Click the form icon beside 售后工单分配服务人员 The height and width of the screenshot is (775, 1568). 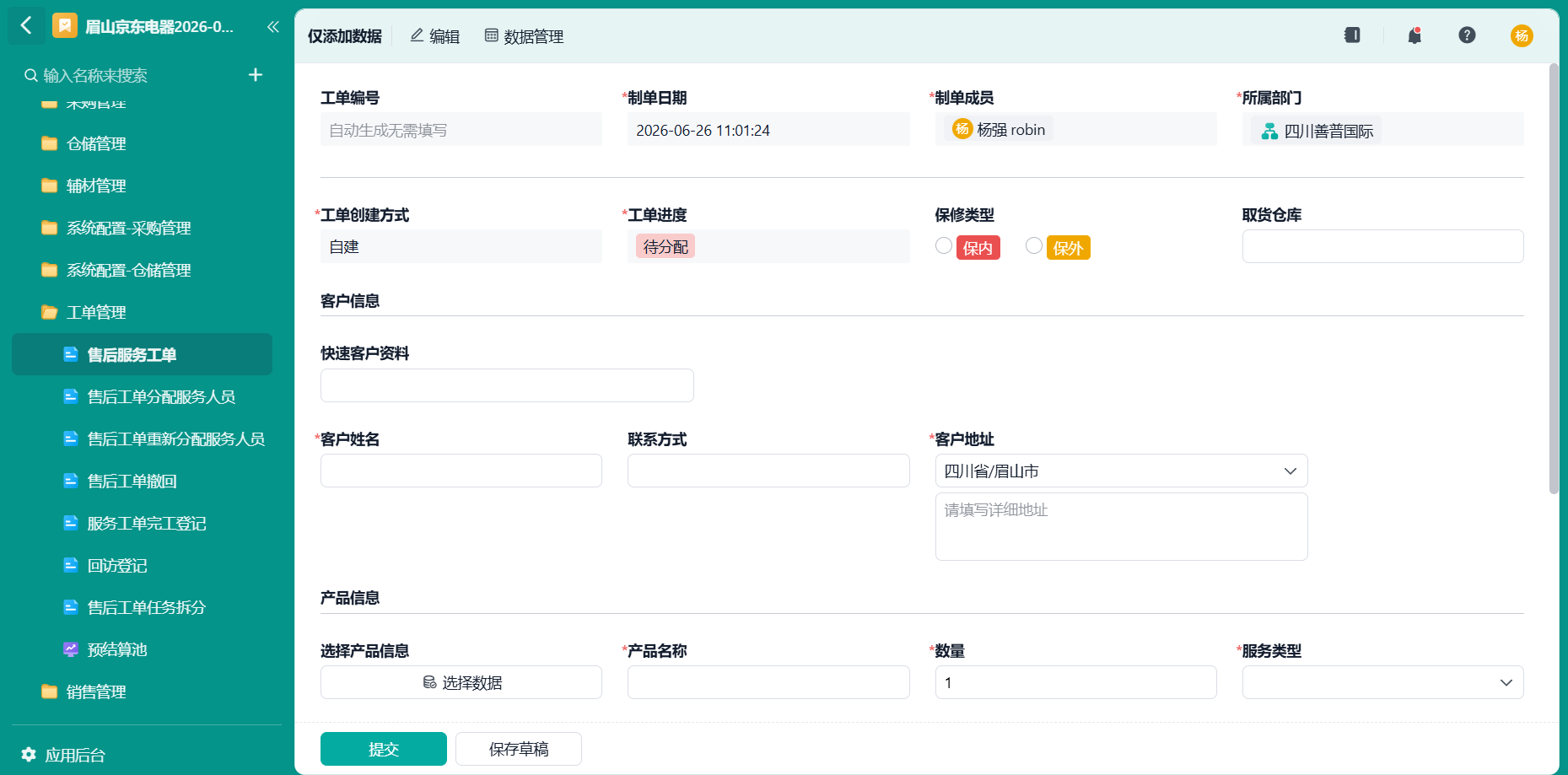pyautogui.click(x=71, y=396)
